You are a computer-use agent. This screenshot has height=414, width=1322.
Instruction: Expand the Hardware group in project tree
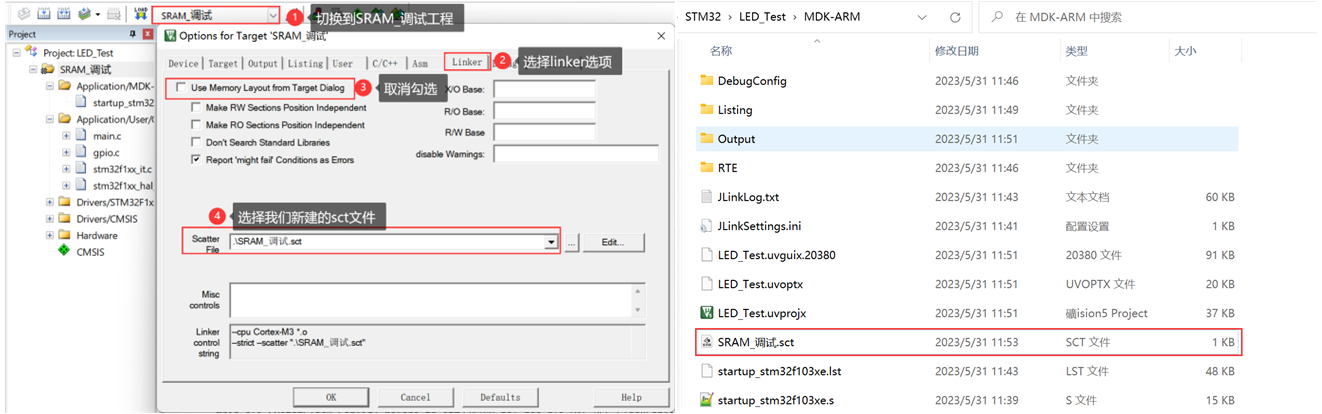pos(50,236)
